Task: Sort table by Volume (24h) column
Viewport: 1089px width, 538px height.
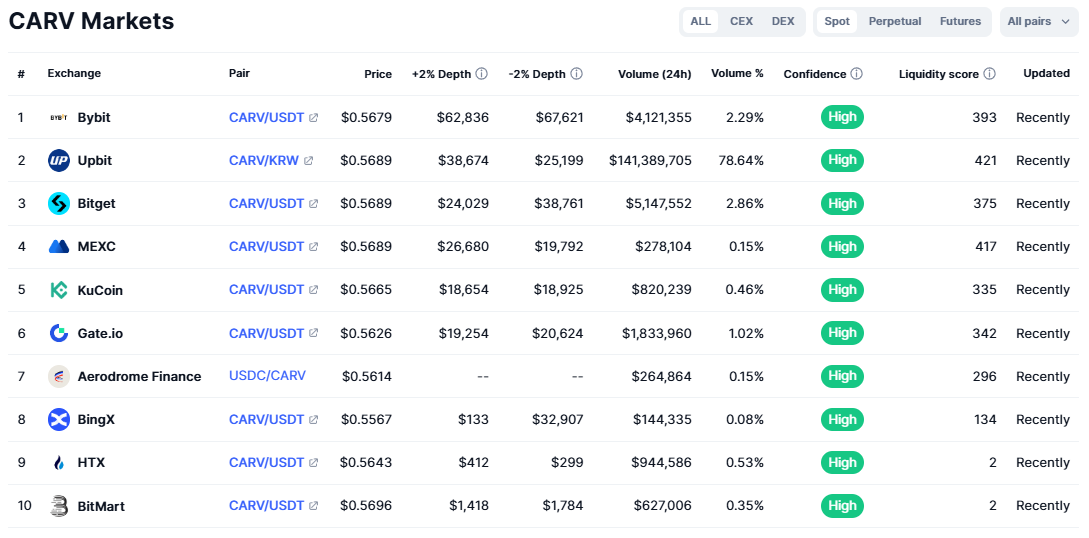Action: click(x=655, y=74)
